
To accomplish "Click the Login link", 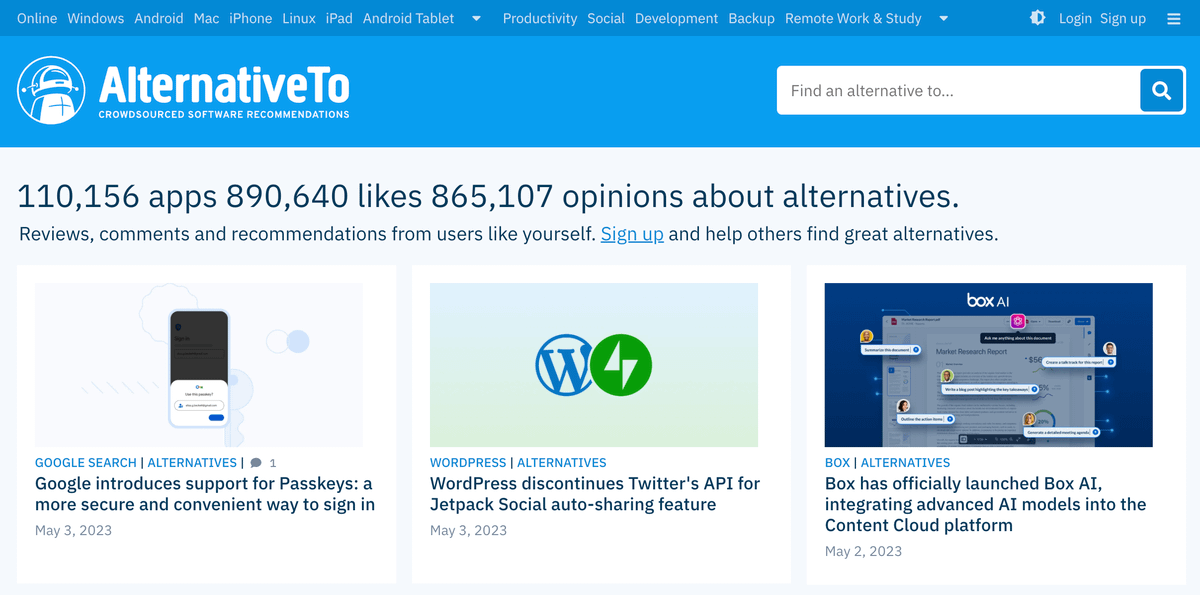I will [1075, 18].
